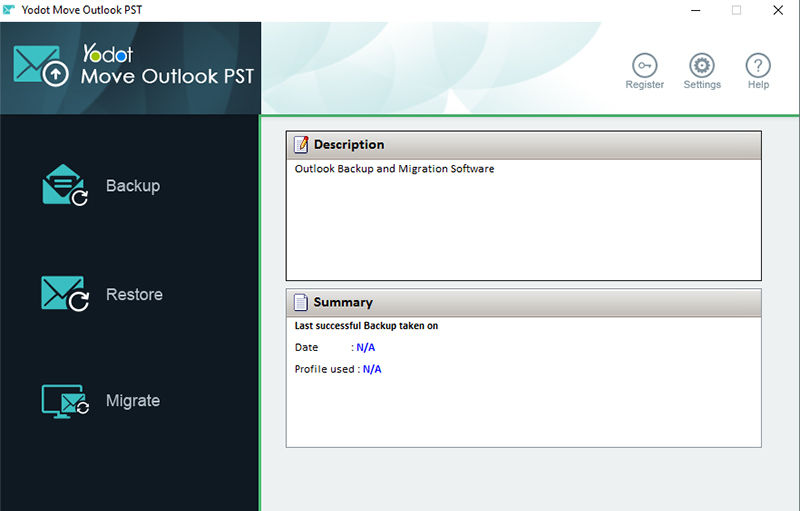This screenshot has height=511, width=800.
Task: Open Register via the key icon
Action: click(644, 65)
